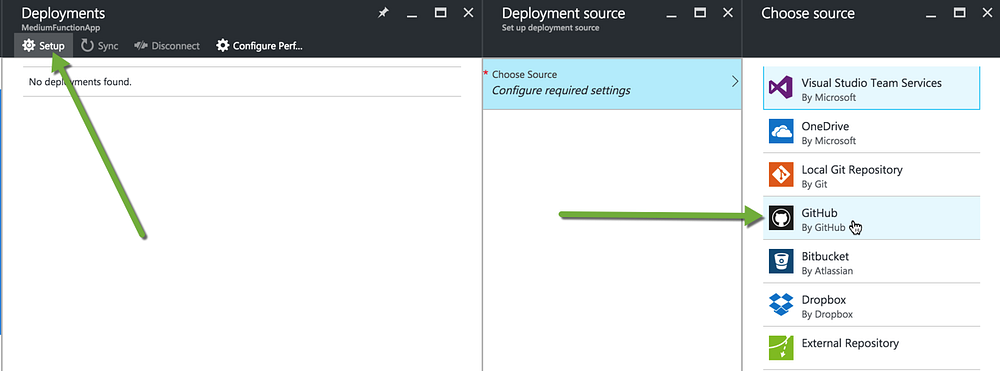Select the Dropbox box icon
The height and width of the screenshot is (371, 1000).
pyautogui.click(x=781, y=305)
